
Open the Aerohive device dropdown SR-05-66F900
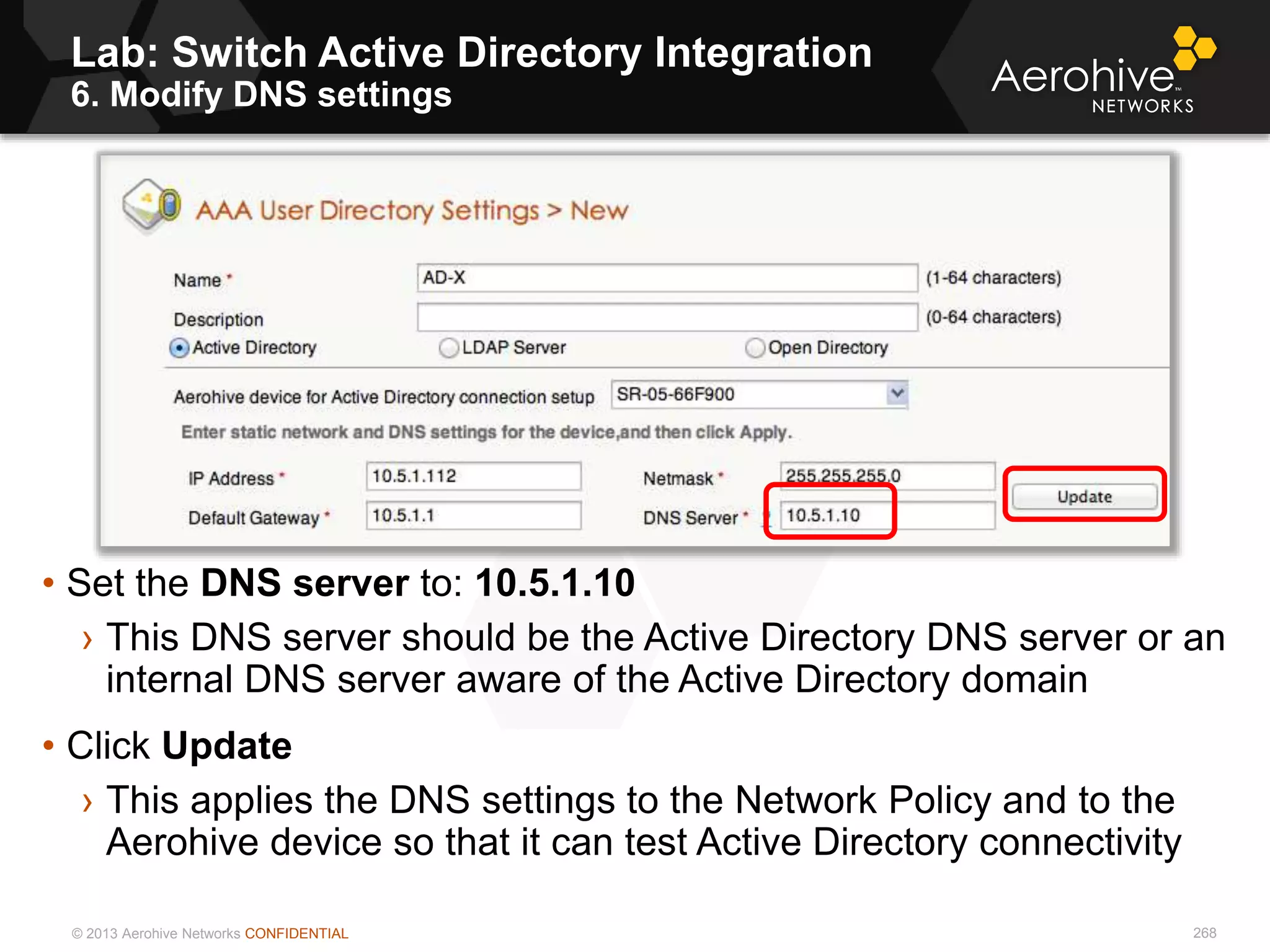coord(760,395)
